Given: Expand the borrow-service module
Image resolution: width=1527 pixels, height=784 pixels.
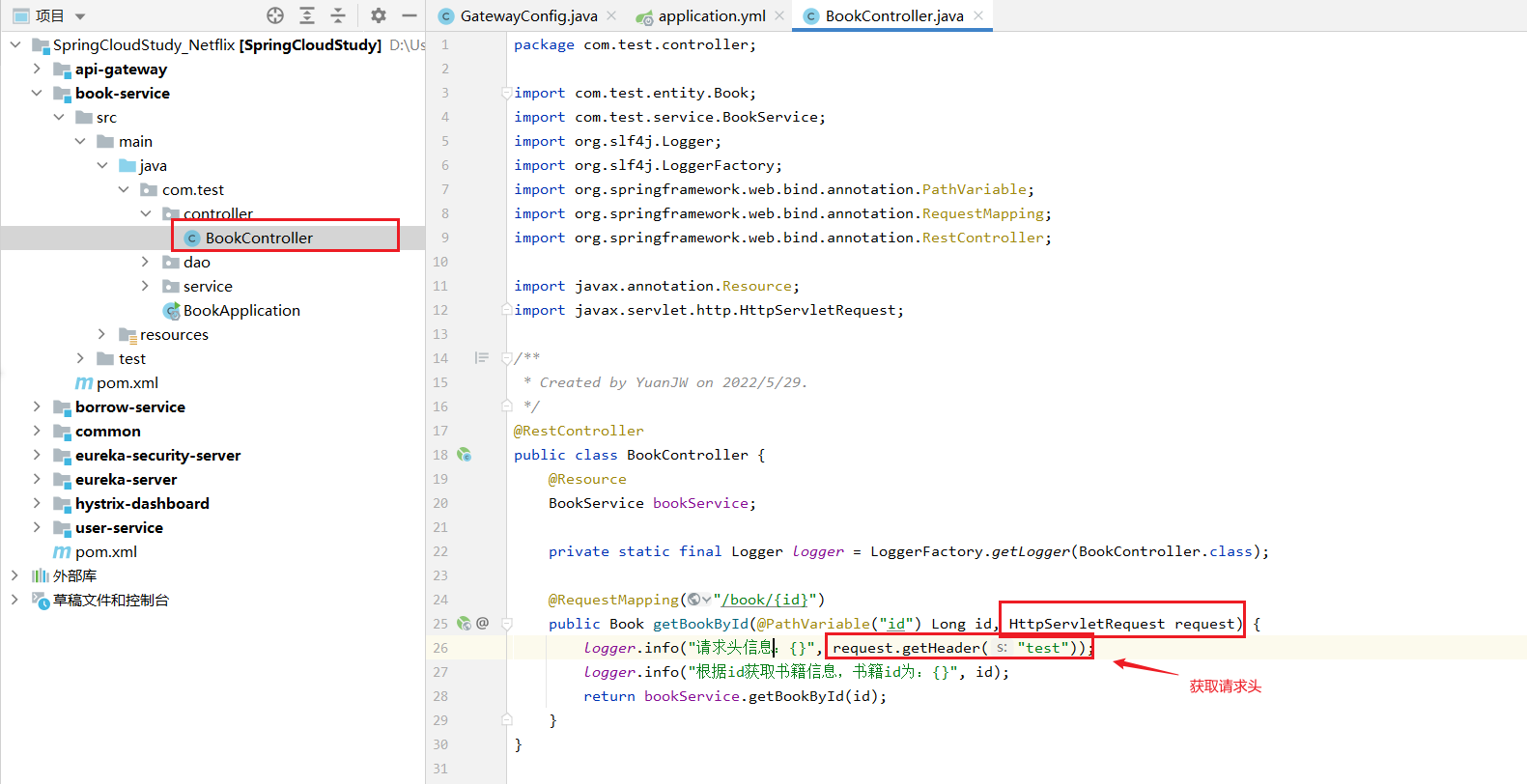Looking at the screenshot, I should point(37,406).
